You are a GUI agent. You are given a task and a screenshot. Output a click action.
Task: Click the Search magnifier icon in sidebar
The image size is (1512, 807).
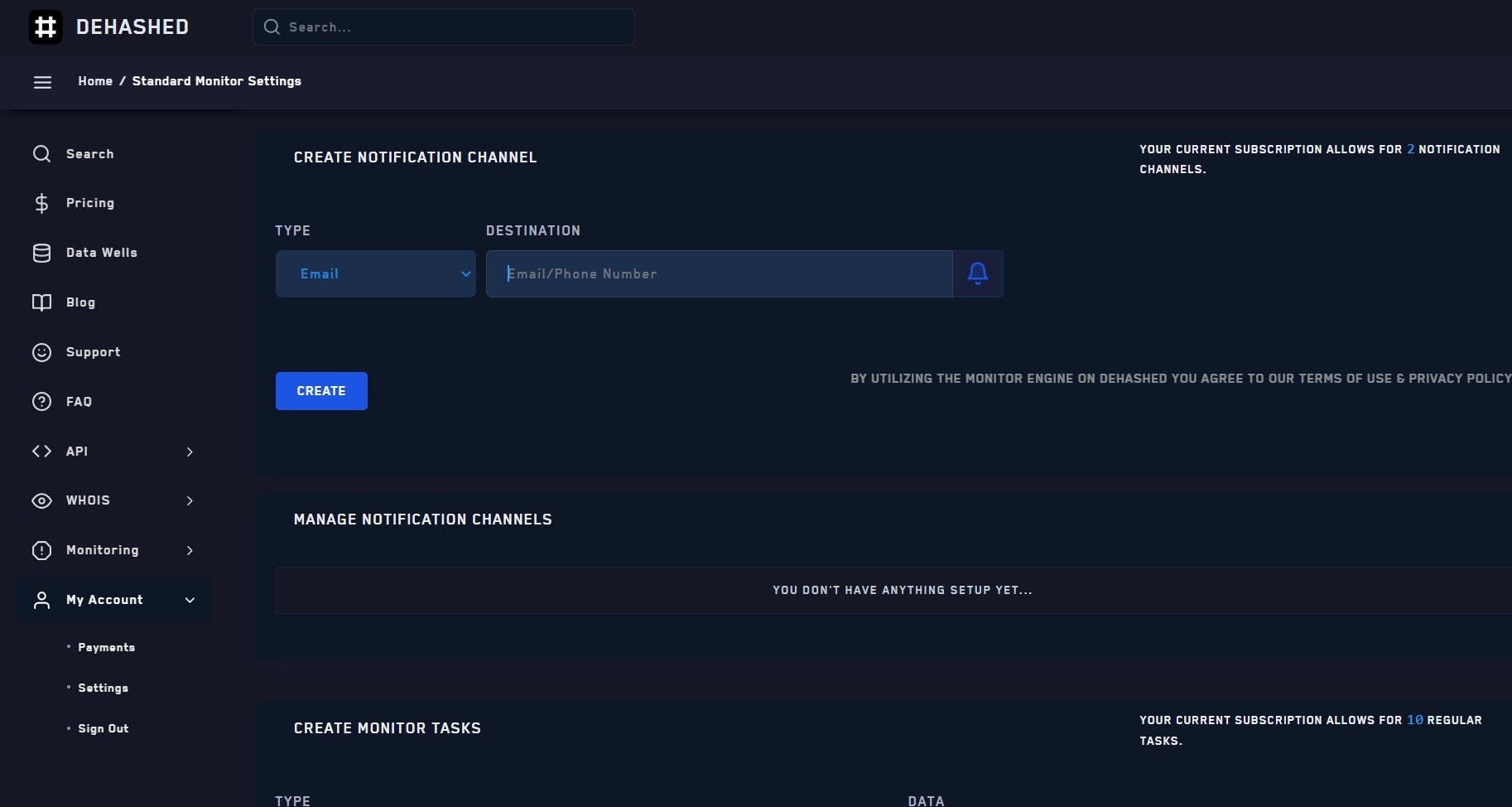tap(41, 154)
